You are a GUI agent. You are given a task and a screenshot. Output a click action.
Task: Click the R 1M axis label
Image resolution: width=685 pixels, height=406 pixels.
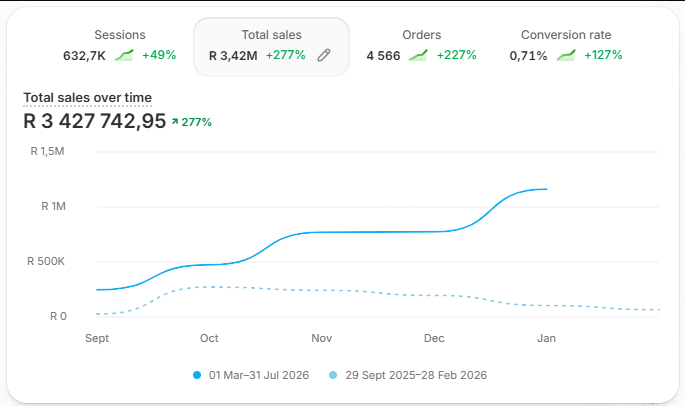click(x=53, y=206)
